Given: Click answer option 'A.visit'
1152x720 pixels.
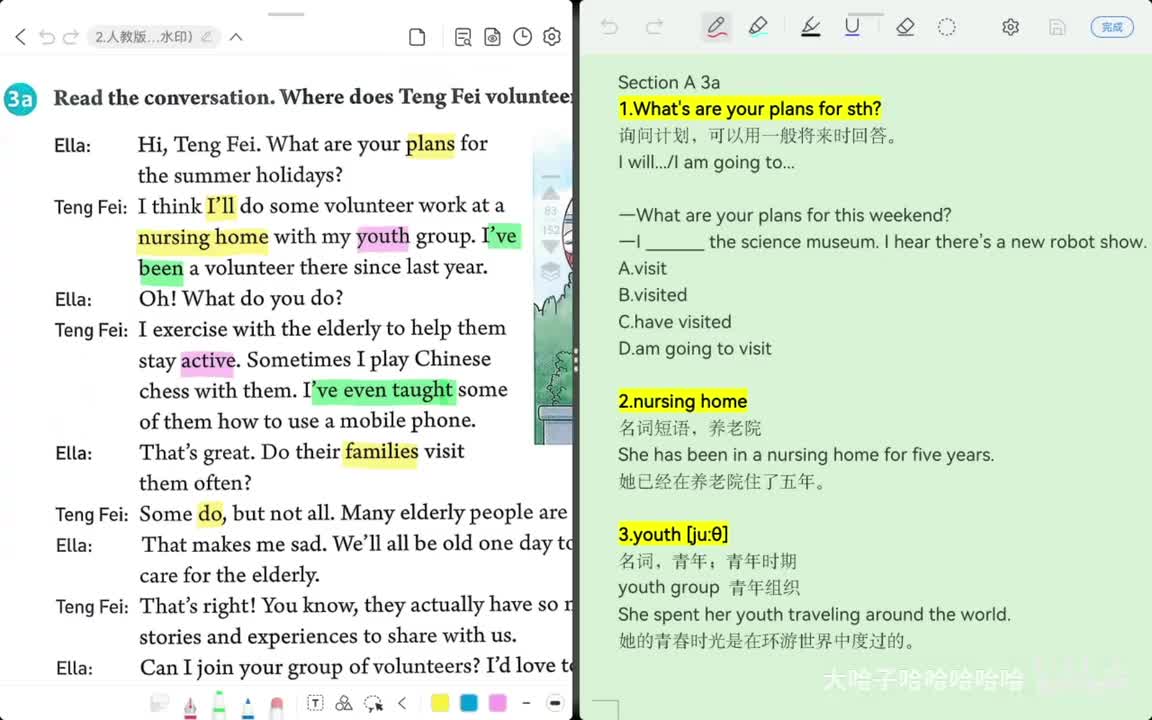Looking at the screenshot, I should (x=642, y=268).
